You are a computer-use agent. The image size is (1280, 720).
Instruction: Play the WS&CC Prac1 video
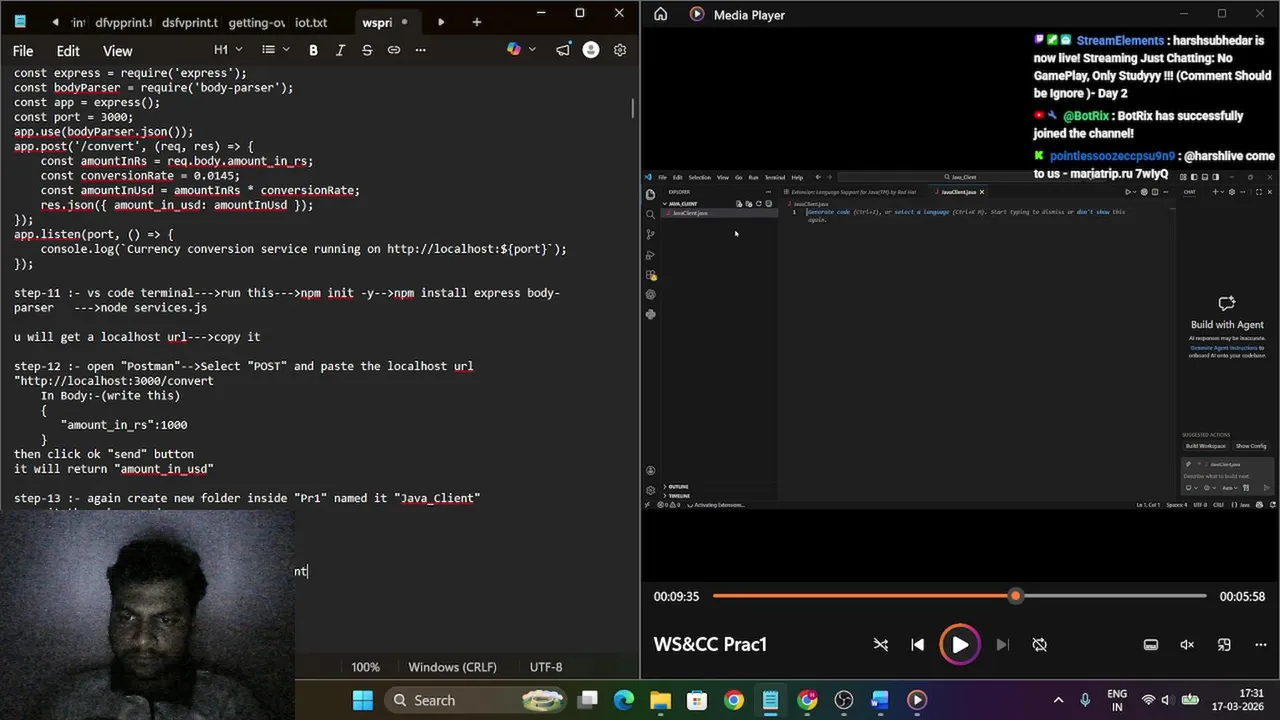(x=959, y=645)
